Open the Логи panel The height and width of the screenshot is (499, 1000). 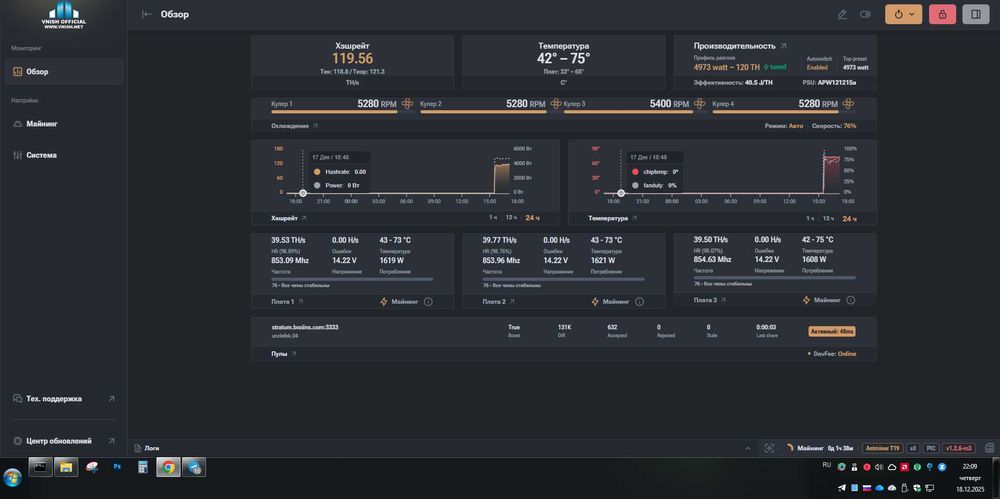pyautogui.click(x=147, y=448)
